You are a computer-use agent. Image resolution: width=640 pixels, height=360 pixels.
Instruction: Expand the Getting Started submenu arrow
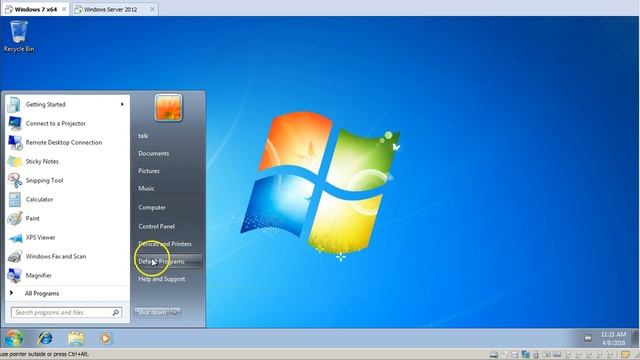(122, 104)
